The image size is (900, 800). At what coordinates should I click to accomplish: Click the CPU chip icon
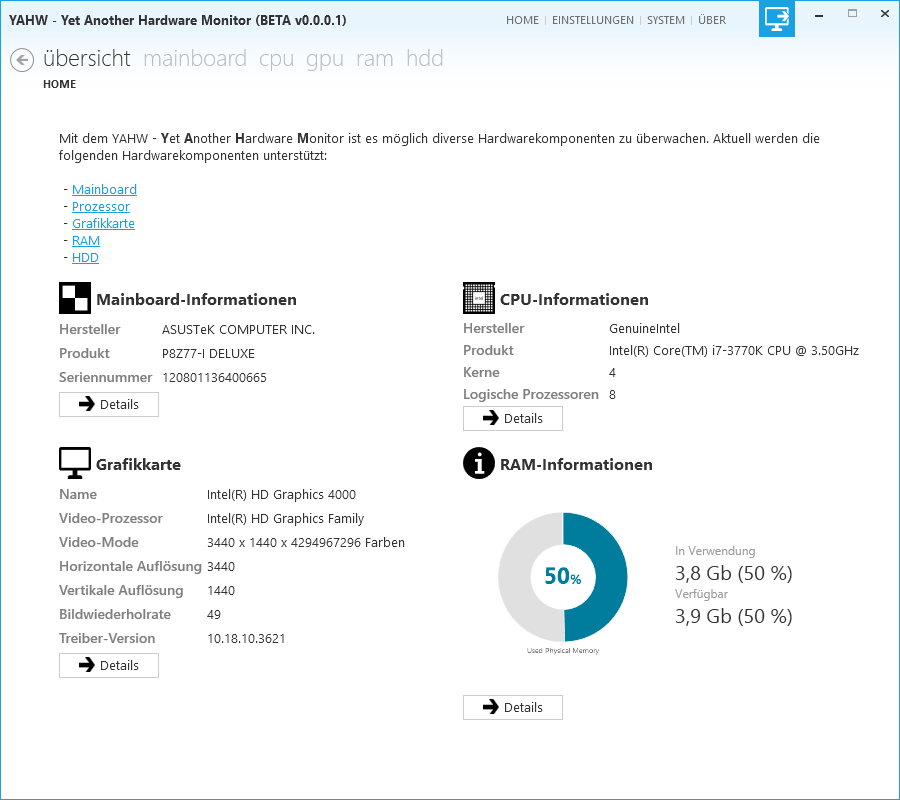click(479, 298)
